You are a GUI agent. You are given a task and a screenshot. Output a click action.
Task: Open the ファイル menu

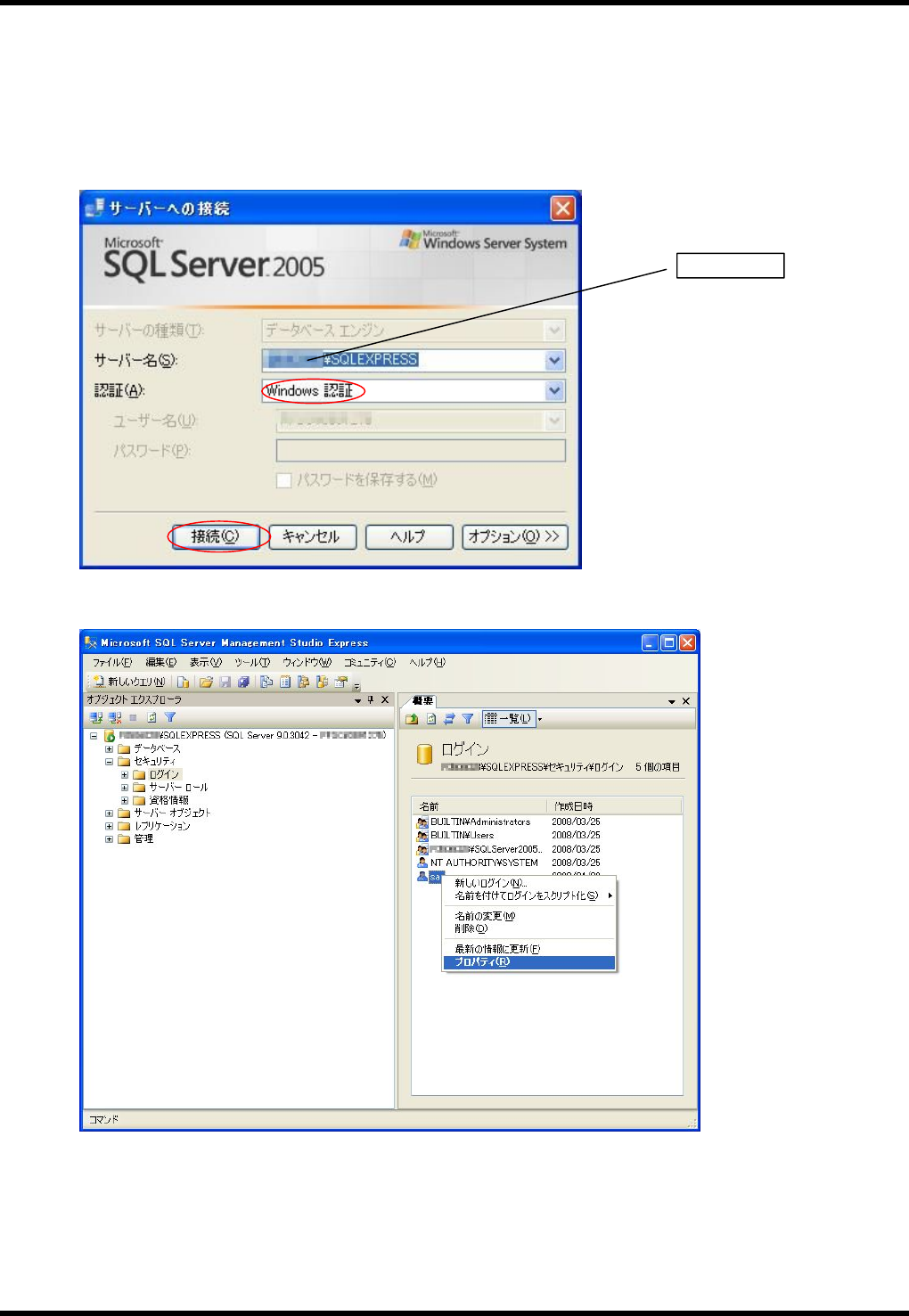coord(111,662)
